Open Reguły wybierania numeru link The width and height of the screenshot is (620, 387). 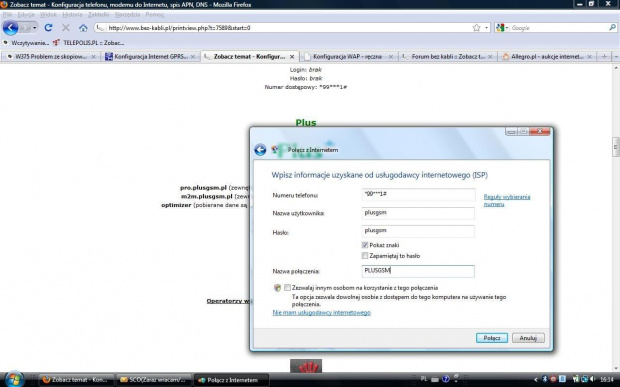coord(507,200)
